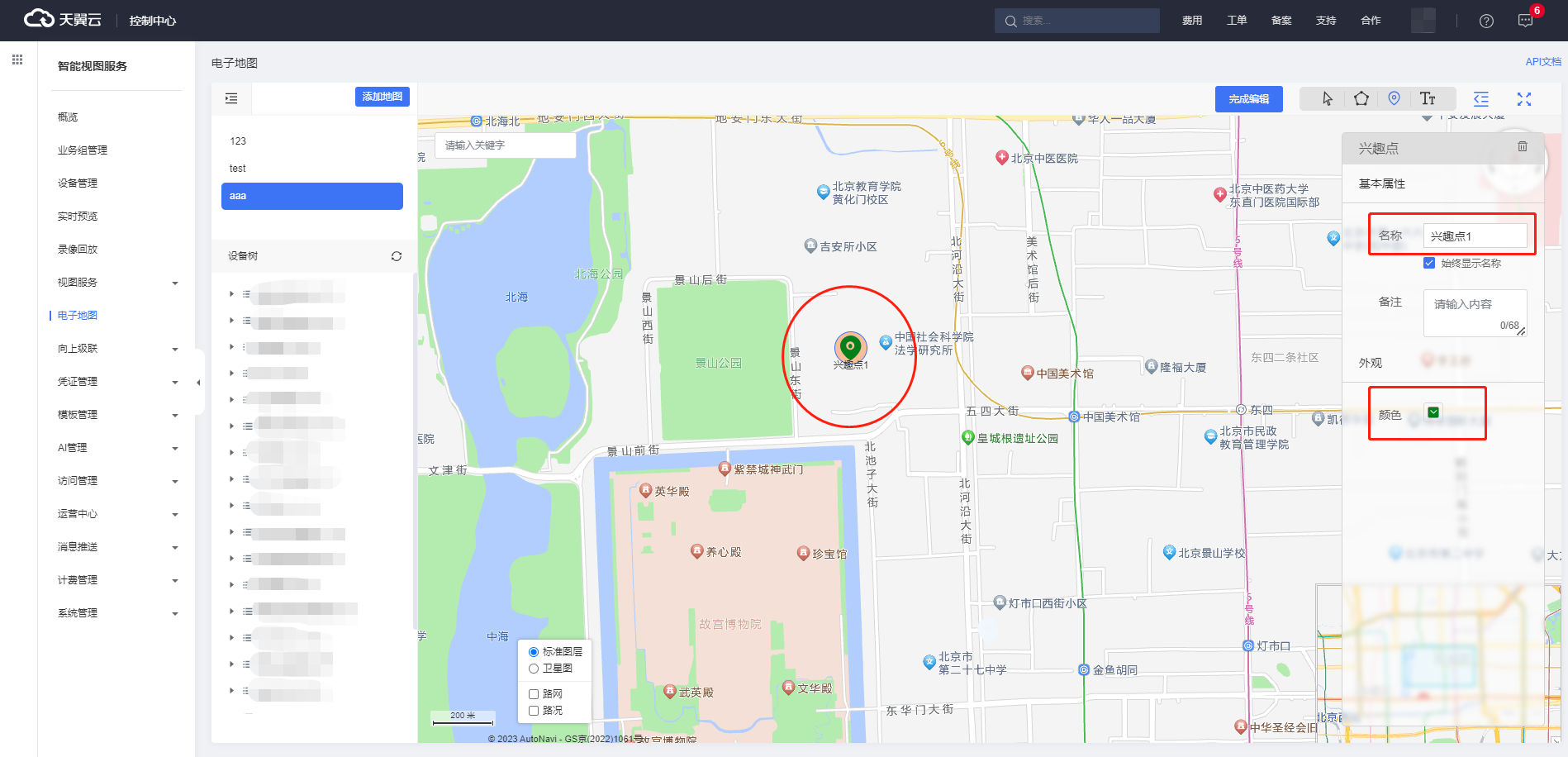Click the 紫禁城神武门 landmark marker
The height and width of the screenshot is (757, 1568).
[x=725, y=469]
